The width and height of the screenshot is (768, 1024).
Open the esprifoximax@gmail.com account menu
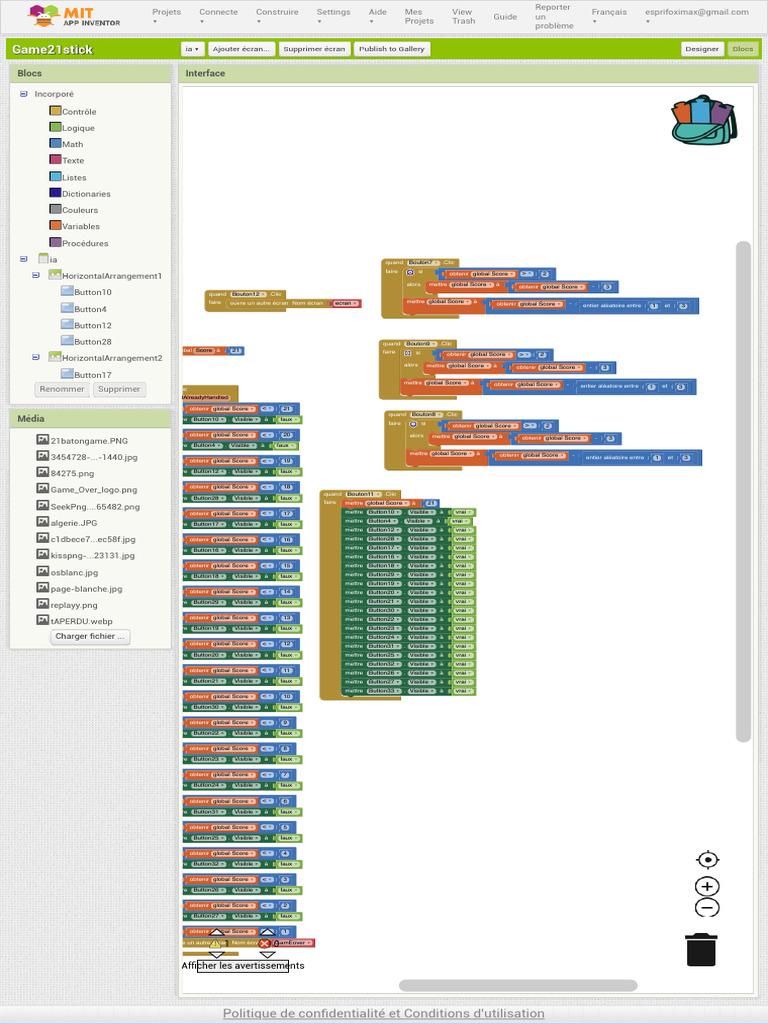coord(697,16)
